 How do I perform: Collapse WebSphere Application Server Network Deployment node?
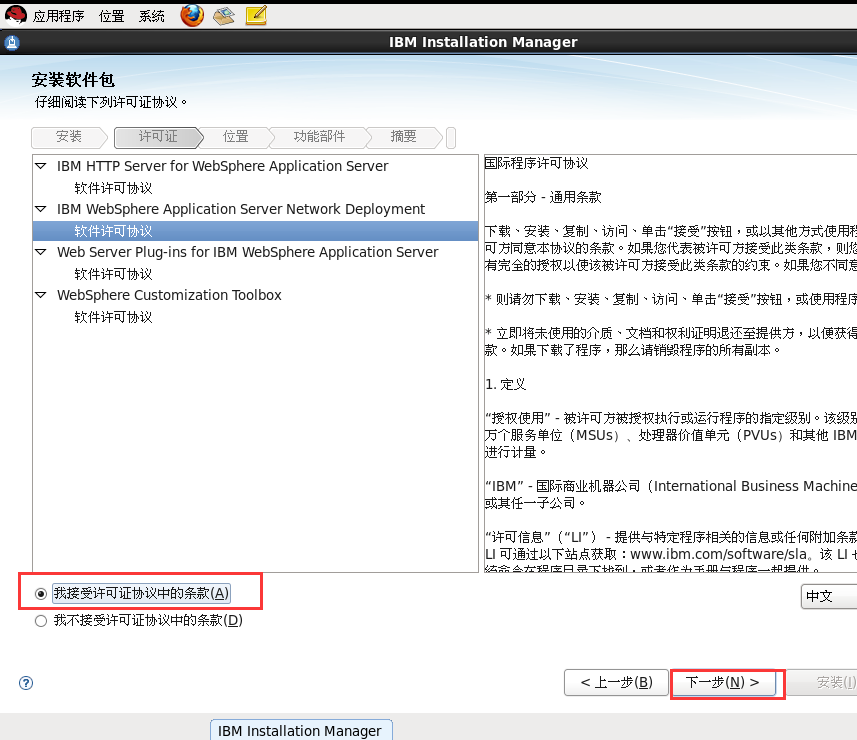(41, 209)
